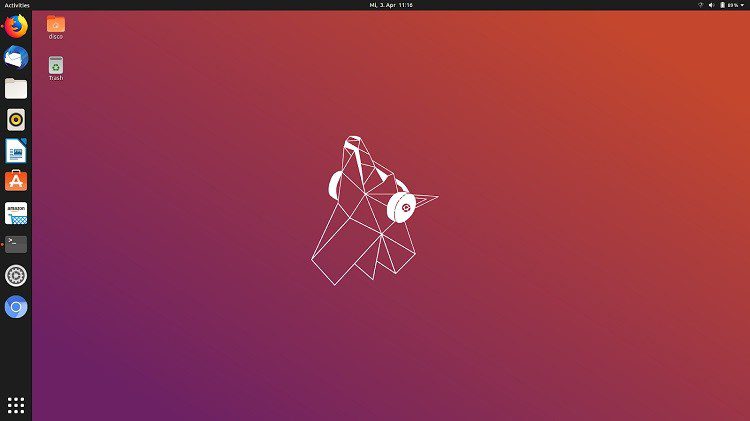Image resolution: width=750 pixels, height=421 pixels.
Task: Click the volume speaker icon
Action: coord(711,5)
